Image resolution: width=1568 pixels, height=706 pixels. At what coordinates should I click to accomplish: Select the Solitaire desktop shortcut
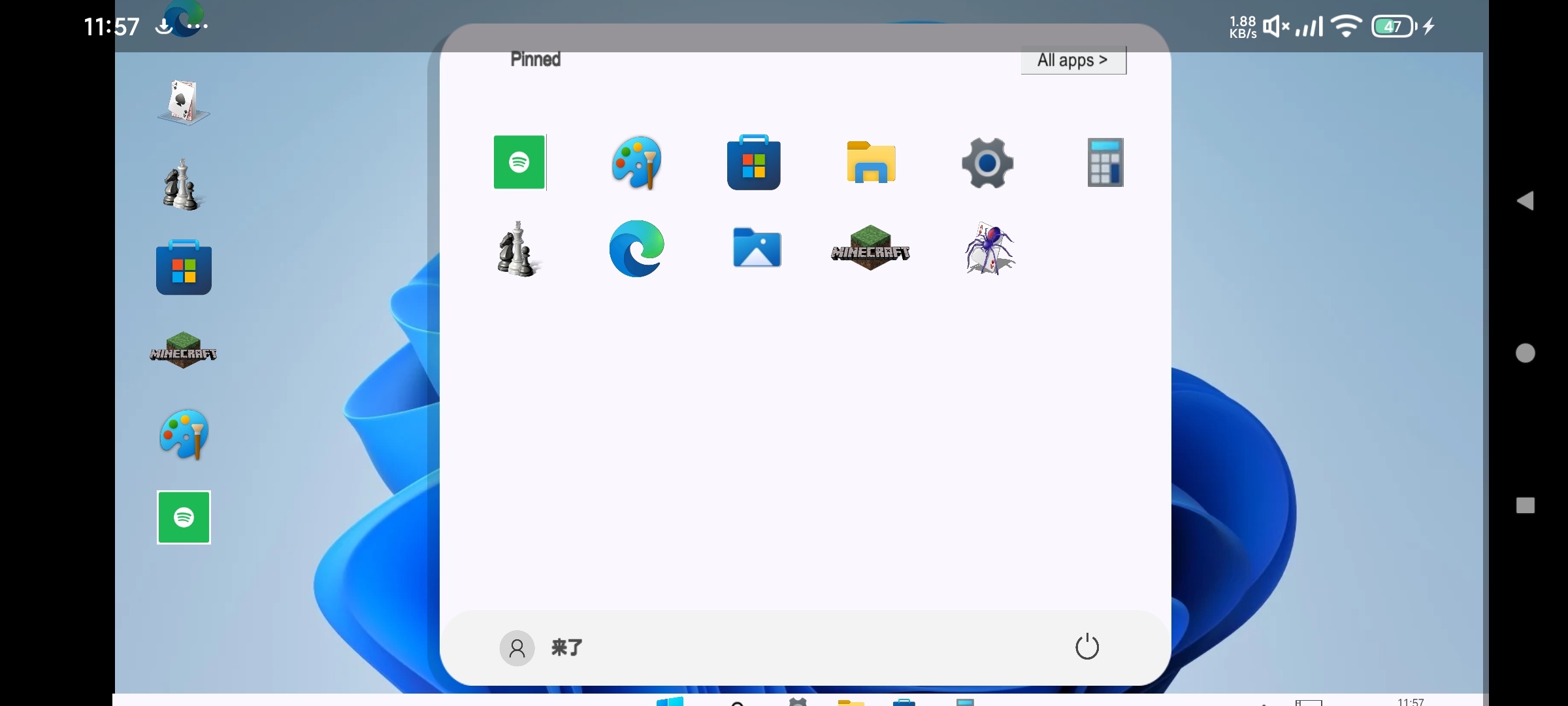click(184, 103)
